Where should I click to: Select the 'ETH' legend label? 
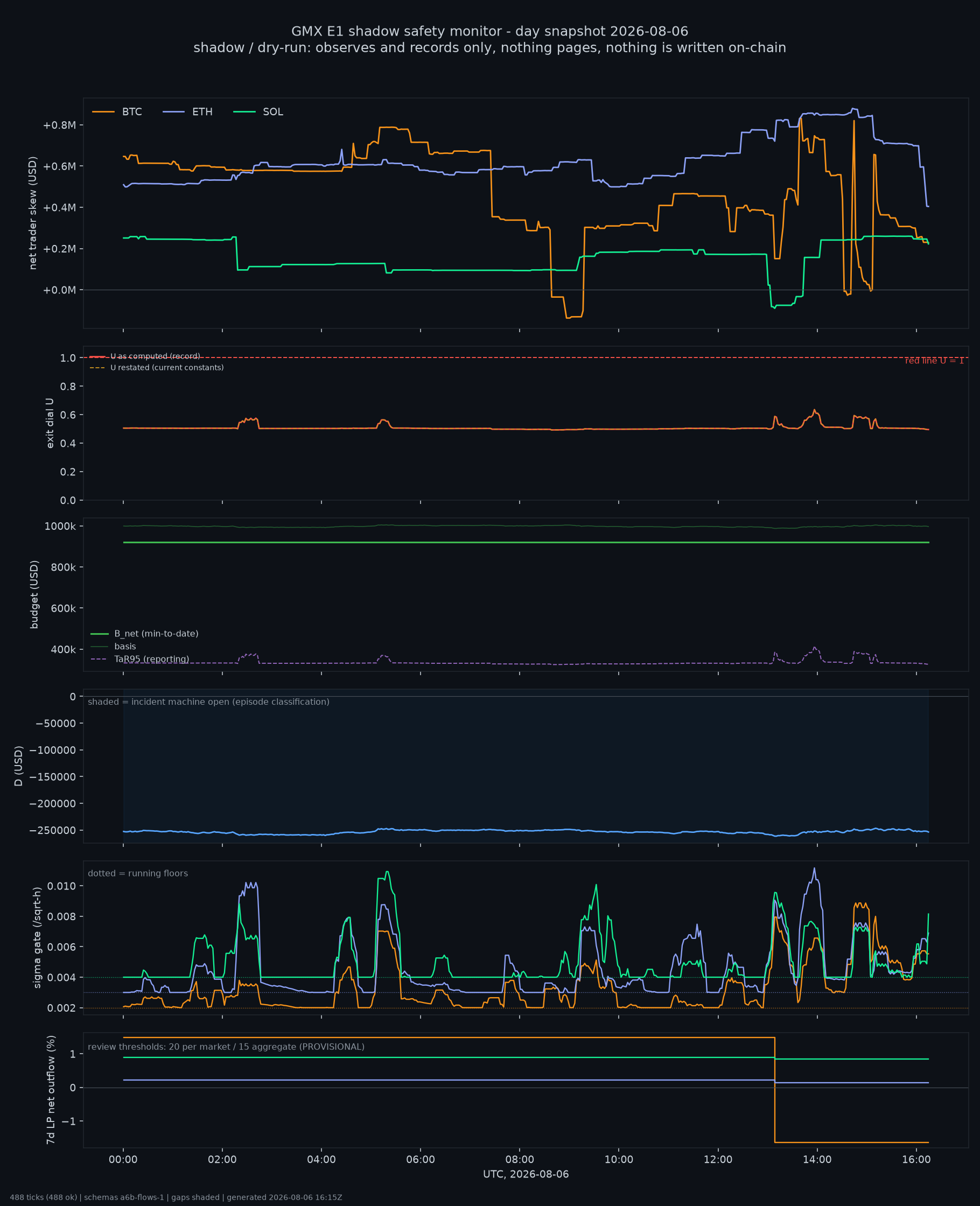[202, 112]
